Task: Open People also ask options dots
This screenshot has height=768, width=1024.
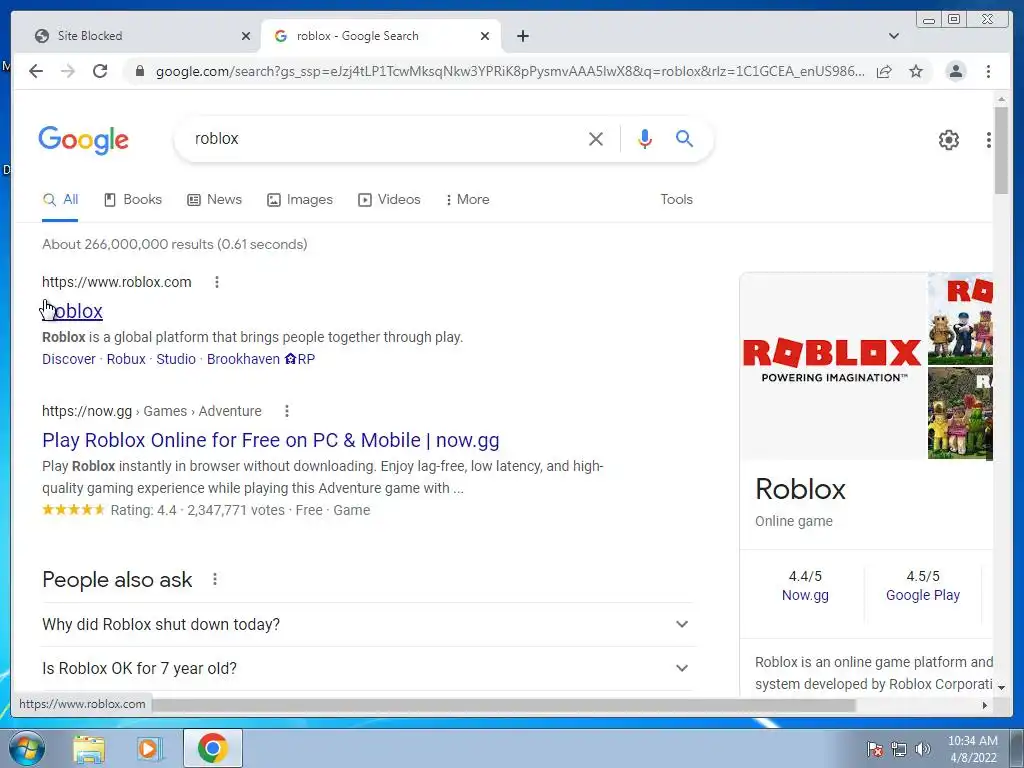Action: click(215, 579)
